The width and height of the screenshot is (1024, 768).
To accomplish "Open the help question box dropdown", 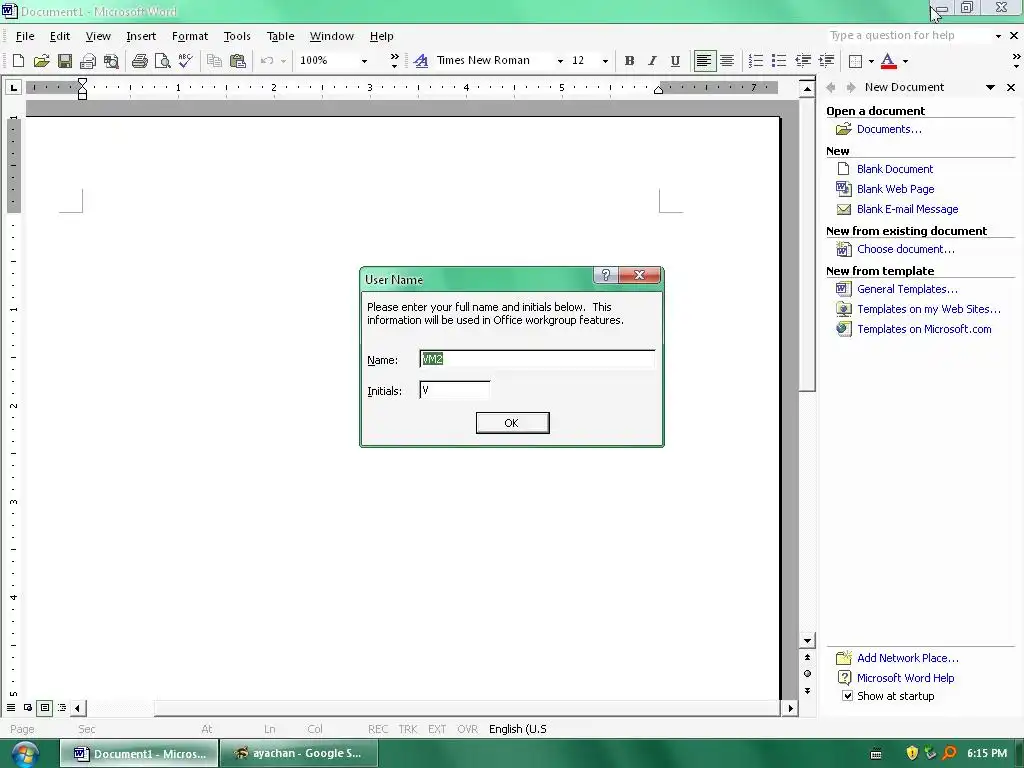I will (x=998, y=36).
